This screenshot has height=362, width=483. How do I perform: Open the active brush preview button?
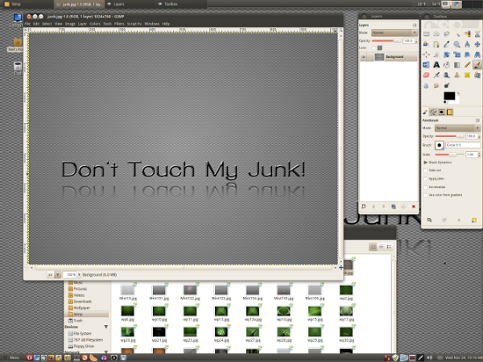(439, 145)
